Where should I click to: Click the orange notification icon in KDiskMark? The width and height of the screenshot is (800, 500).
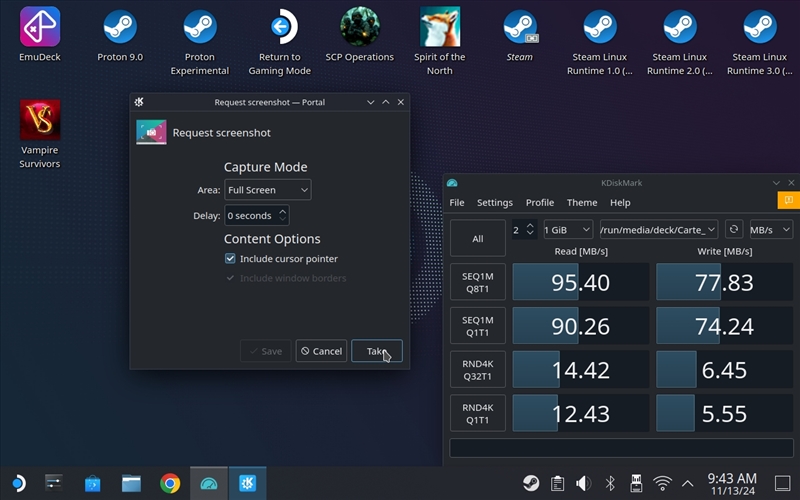(790, 201)
